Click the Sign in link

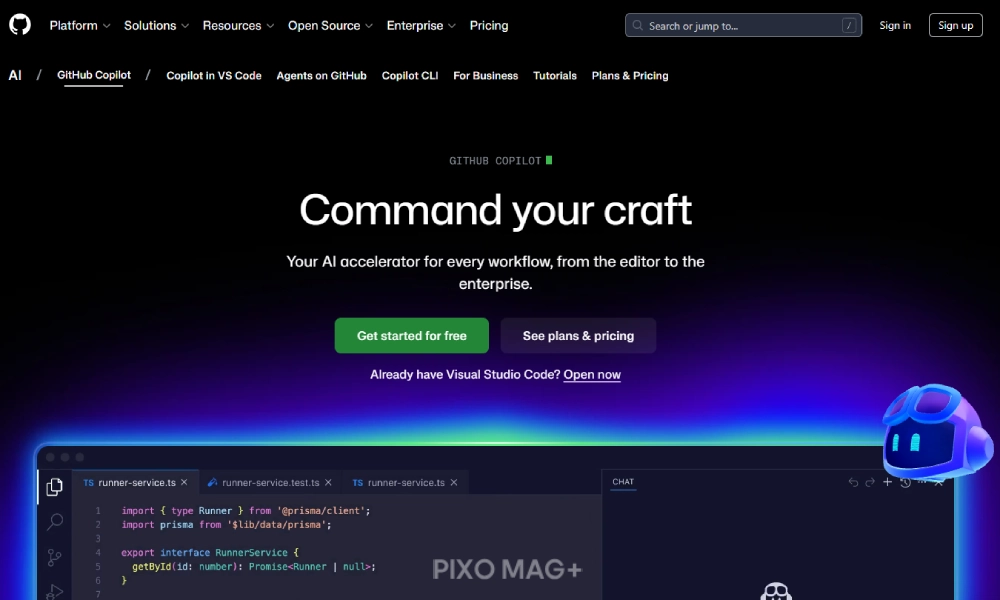pos(895,26)
